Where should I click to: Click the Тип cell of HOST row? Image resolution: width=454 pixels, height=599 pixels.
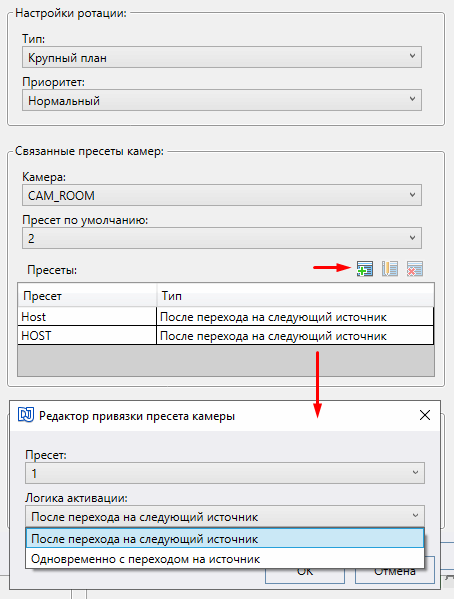295,335
